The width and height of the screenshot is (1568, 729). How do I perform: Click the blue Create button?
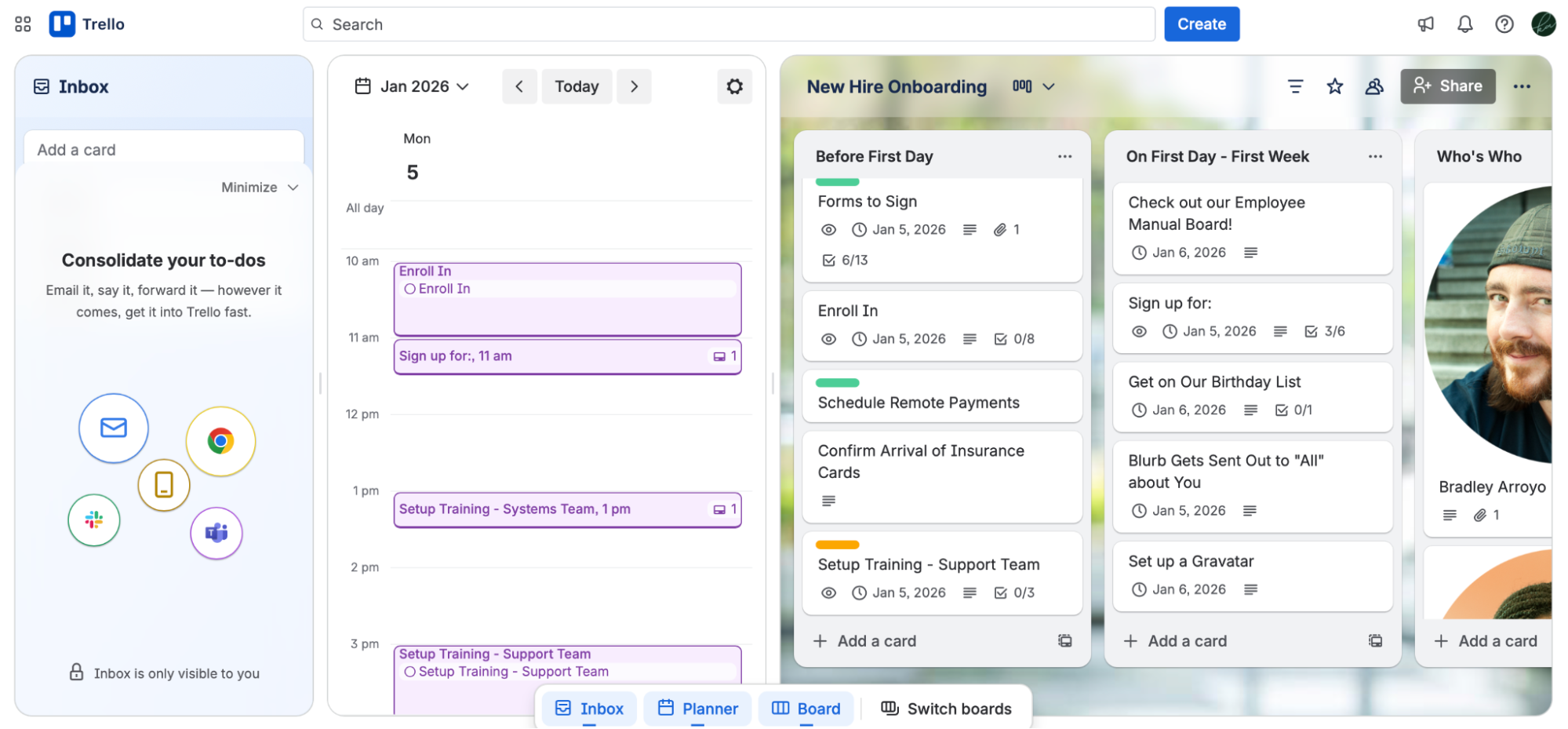point(1201,24)
